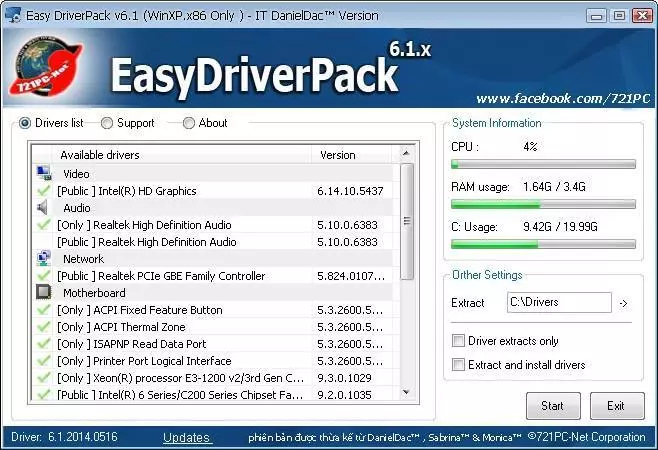Click the Audio category speaker icon

coord(42,207)
